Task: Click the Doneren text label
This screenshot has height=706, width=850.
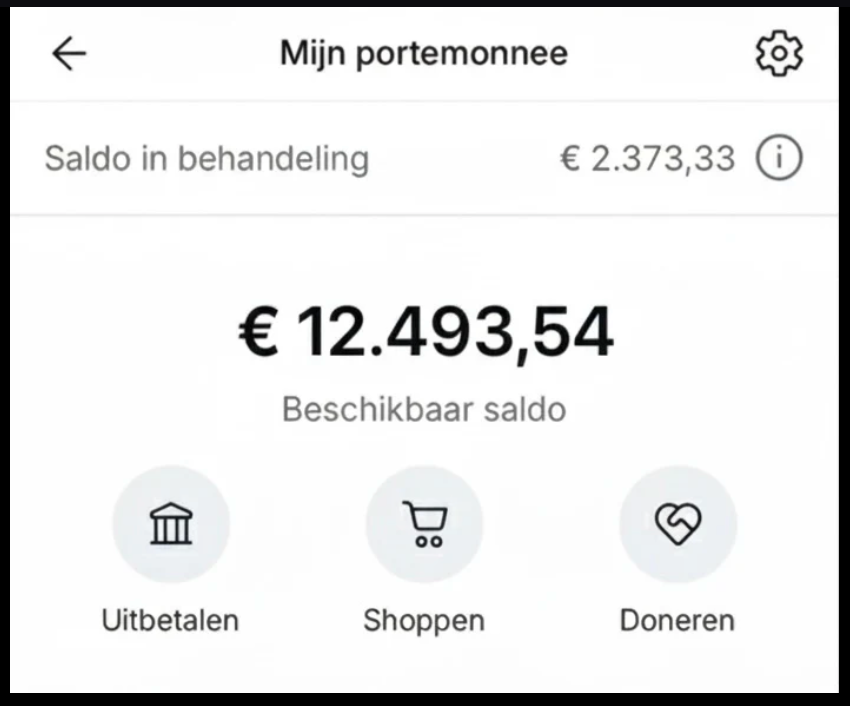Action: [677, 620]
